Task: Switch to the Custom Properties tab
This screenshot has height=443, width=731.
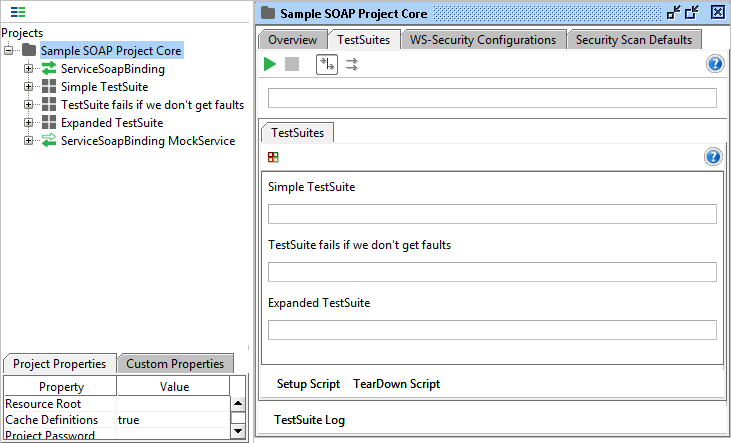Action: click(175, 364)
